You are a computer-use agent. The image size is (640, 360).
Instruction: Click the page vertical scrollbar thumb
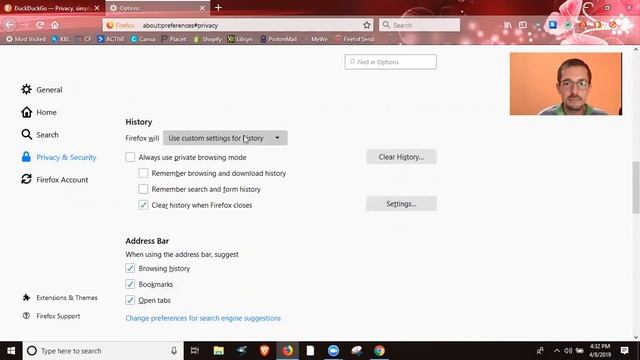(x=636, y=187)
